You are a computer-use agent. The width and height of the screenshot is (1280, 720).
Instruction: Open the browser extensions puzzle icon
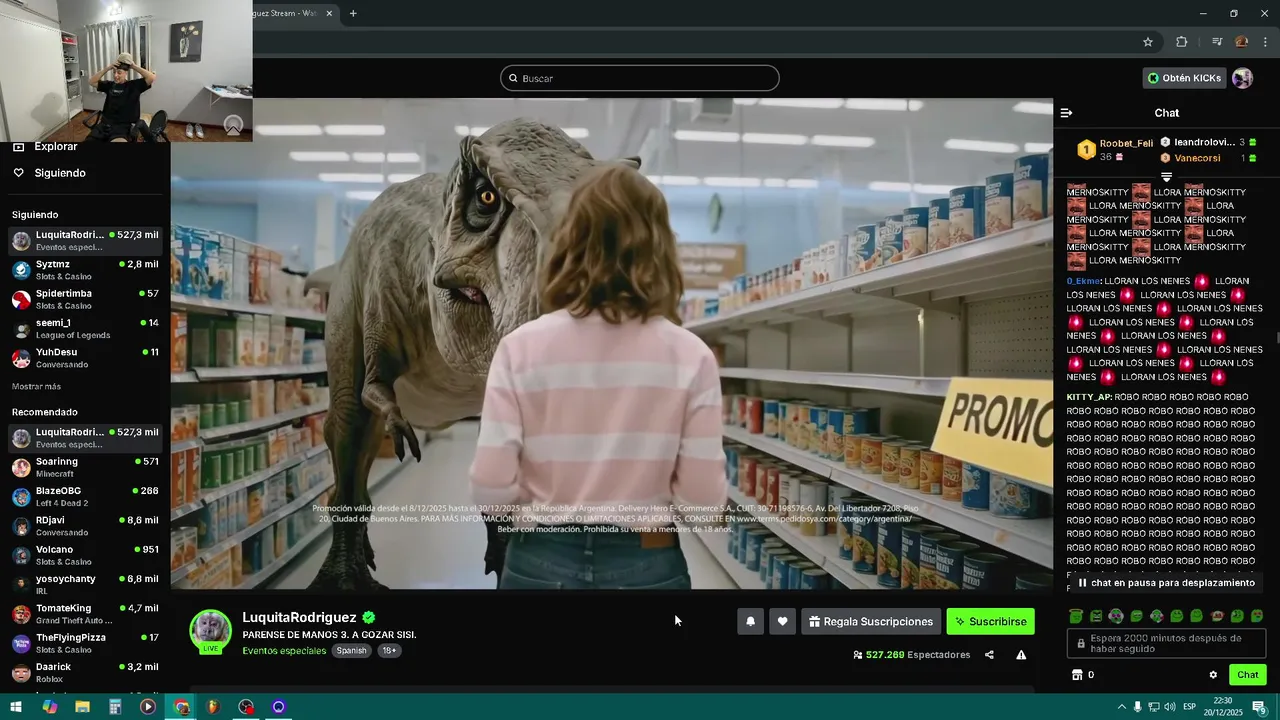pos(1182,42)
